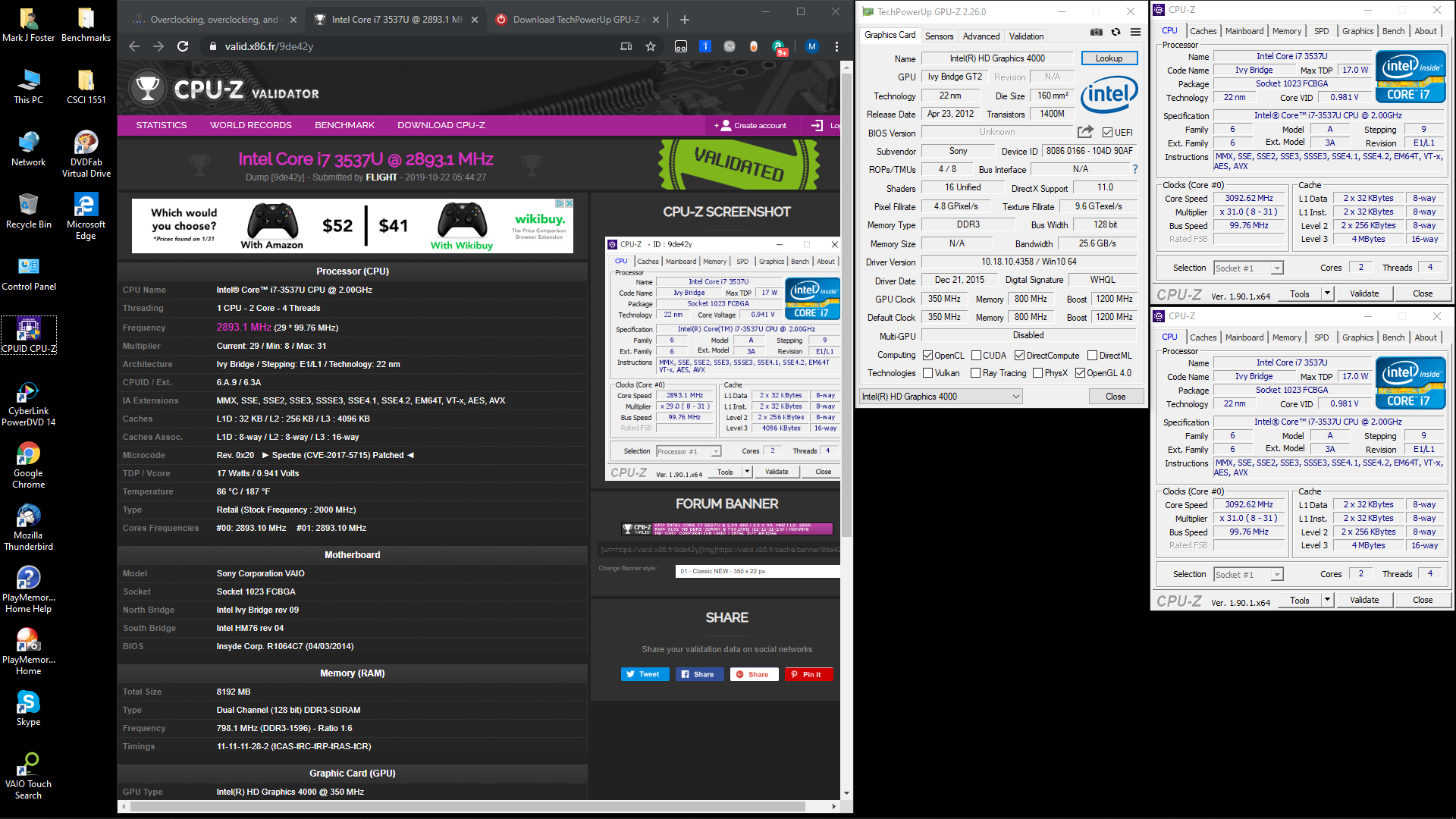Open new Chrome tab with plus
The height and width of the screenshot is (819, 1456).
point(685,20)
